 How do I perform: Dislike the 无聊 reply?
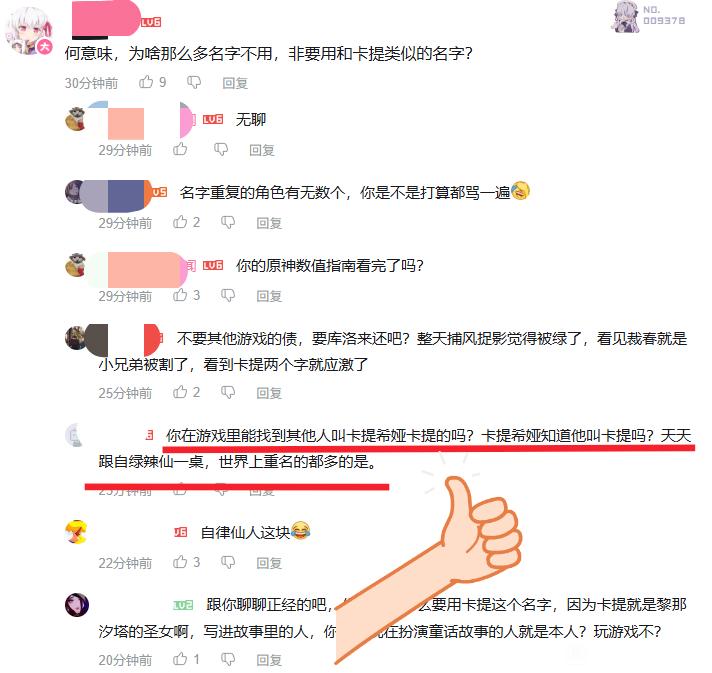coord(221,149)
